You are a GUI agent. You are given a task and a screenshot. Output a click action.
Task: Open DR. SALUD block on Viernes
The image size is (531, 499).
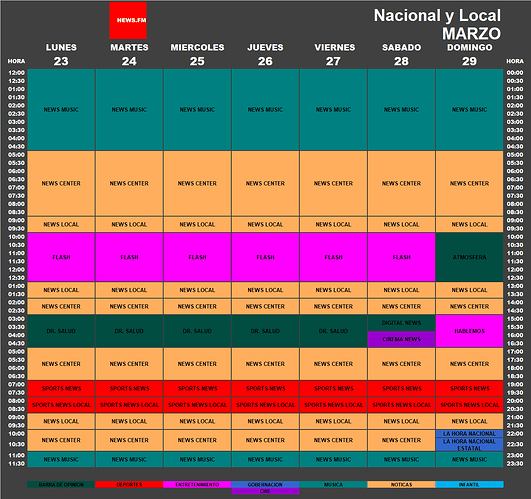click(x=333, y=331)
